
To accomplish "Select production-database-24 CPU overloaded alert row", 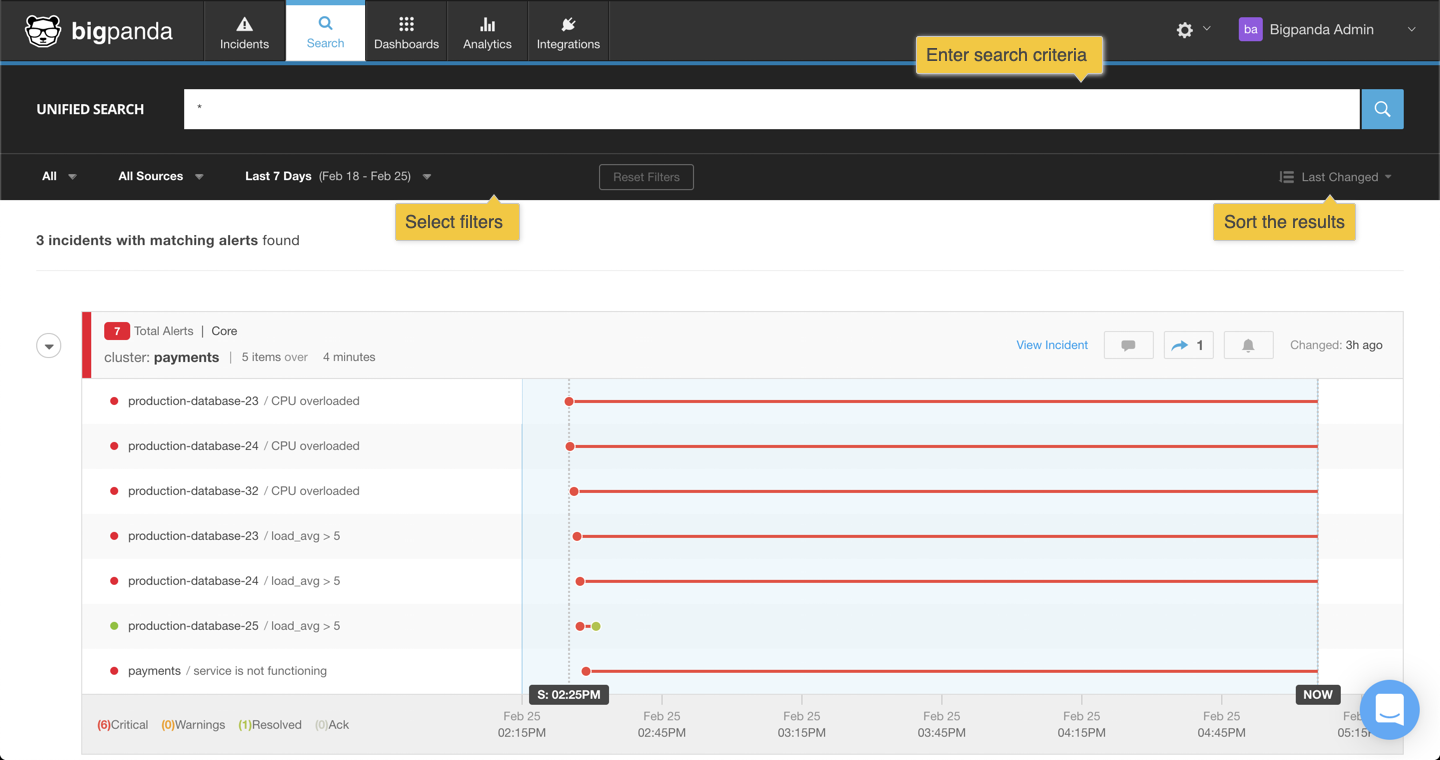I will coord(742,446).
